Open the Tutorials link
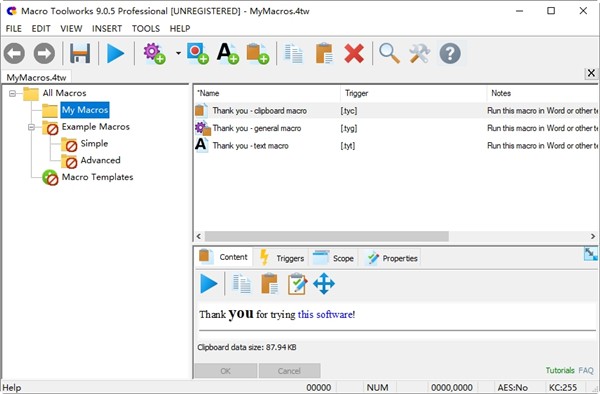This screenshot has height=394, width=600. coord(560,370)
